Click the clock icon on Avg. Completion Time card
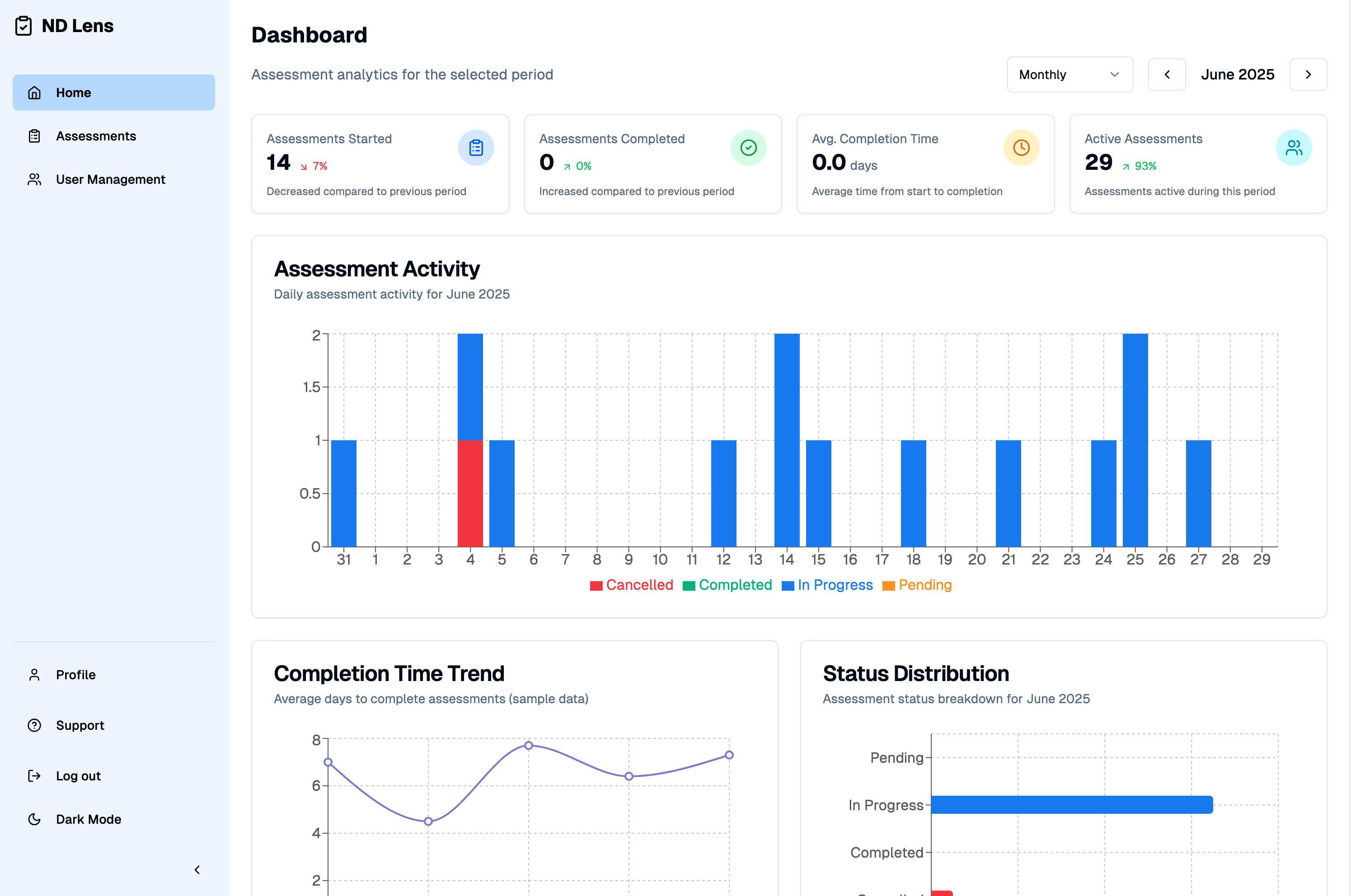The image size is (1351, 896). coord(1021,147)
